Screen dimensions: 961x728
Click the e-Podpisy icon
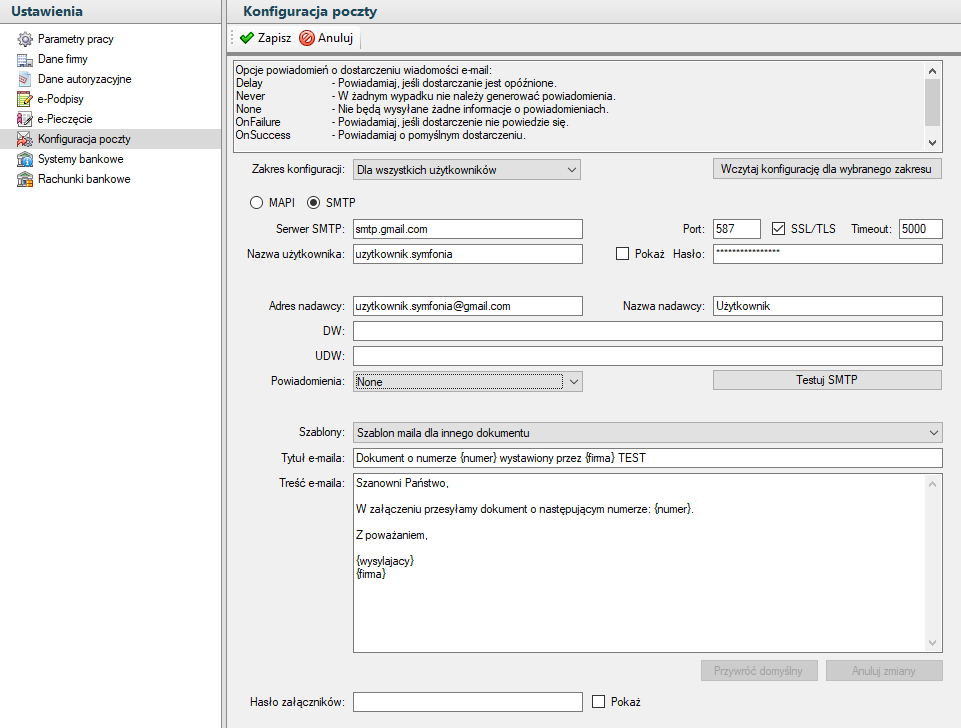(25, 100)
